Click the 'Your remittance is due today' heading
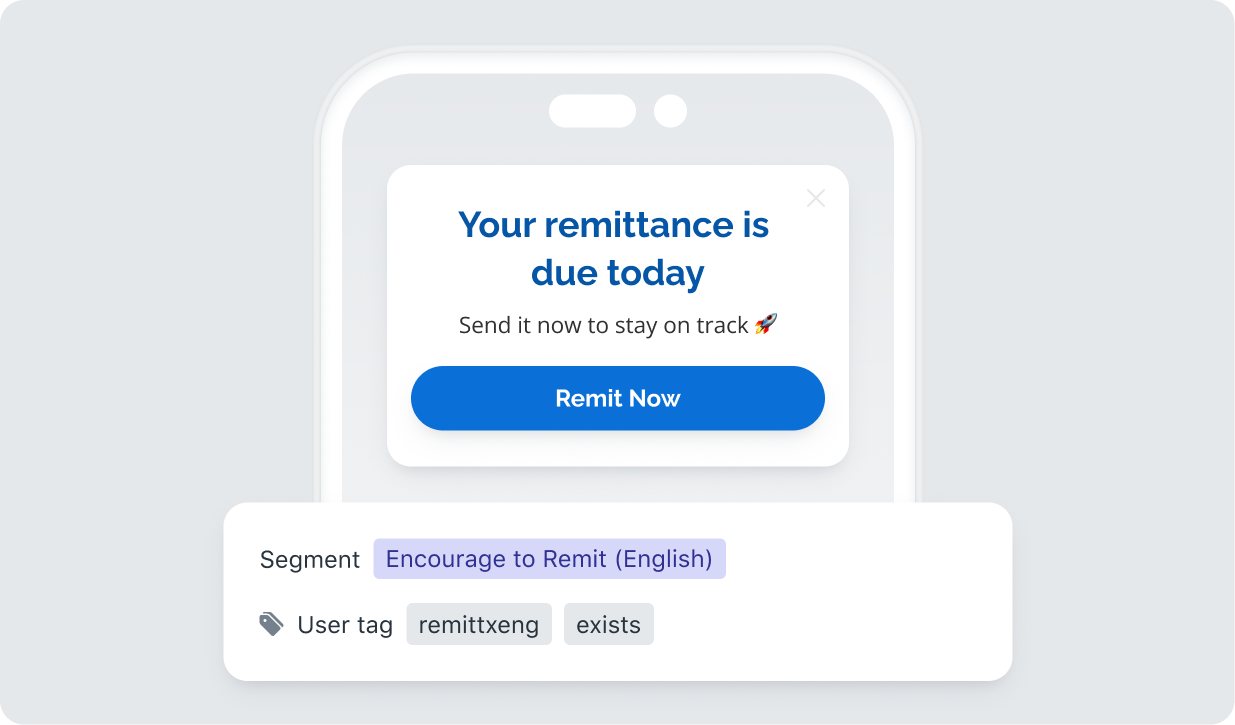This screenshot has width=1235, height=725. (614, 248)
